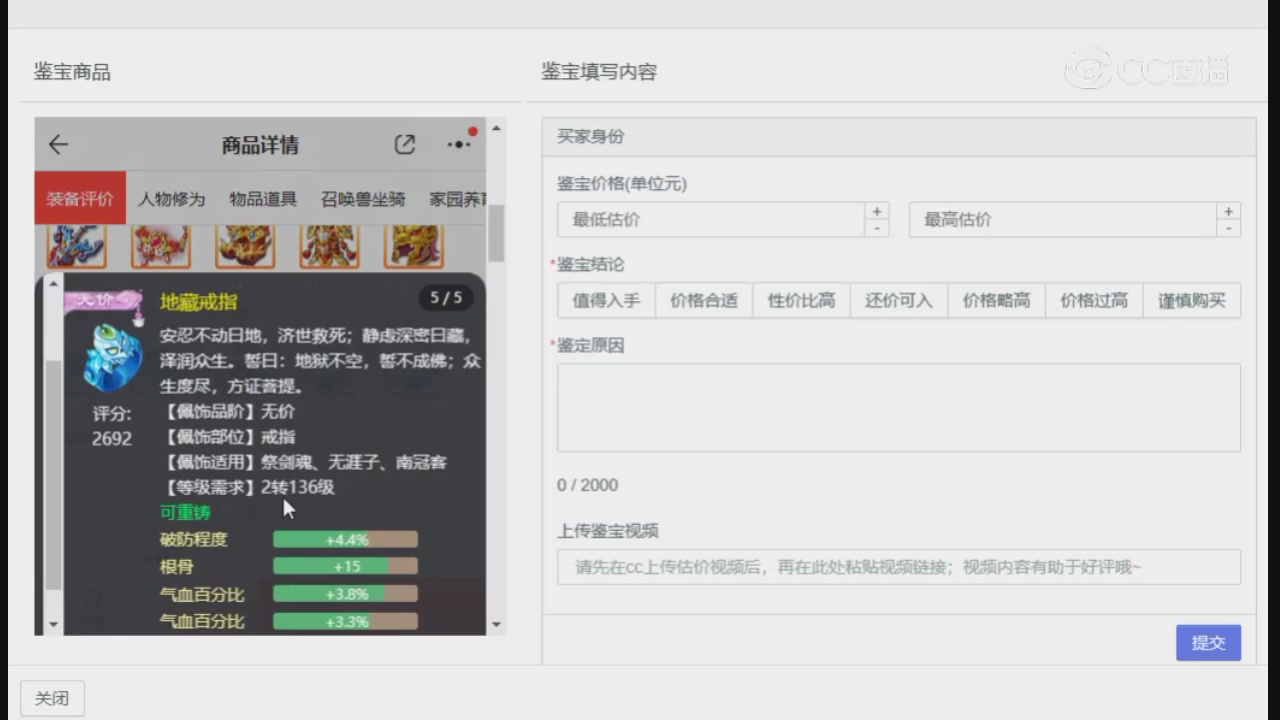Viewport: 1280px width, 720px height.
Task: Go back with the left arrow icon
Action: pos(58,145)
